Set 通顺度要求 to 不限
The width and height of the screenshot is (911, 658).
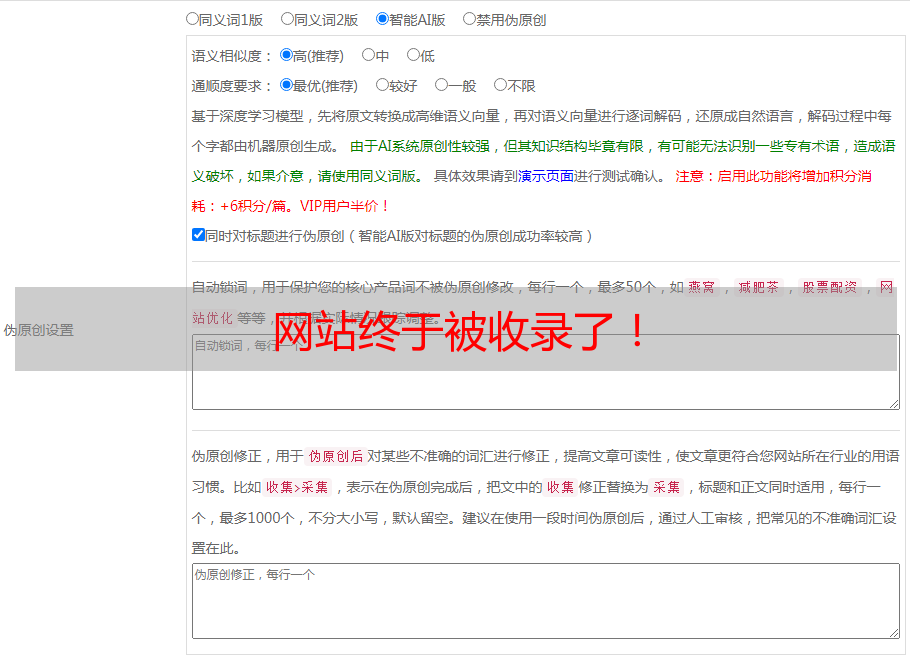point(500,86)
